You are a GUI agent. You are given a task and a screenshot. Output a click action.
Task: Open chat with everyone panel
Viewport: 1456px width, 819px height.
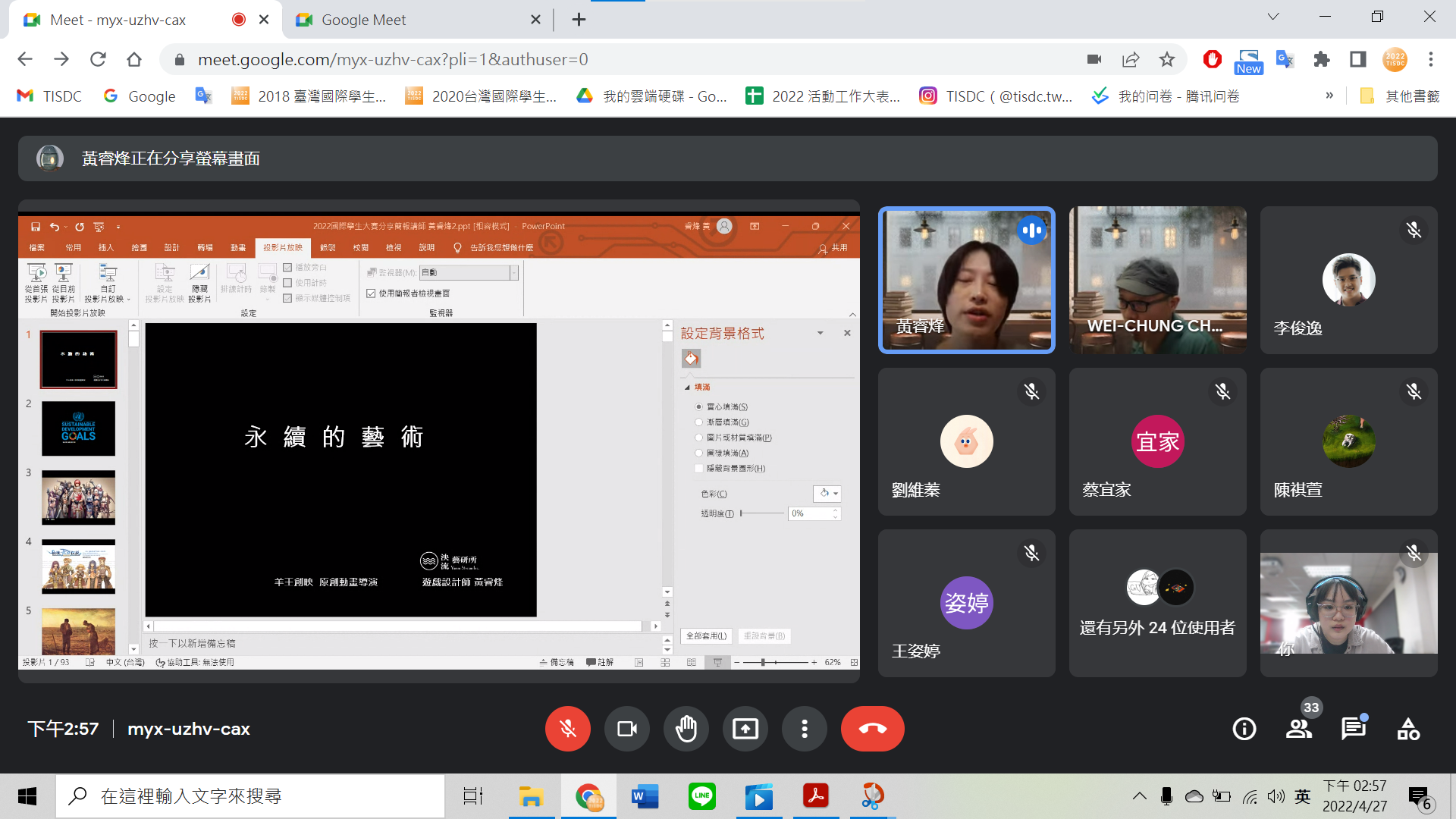pos(1353,729)
